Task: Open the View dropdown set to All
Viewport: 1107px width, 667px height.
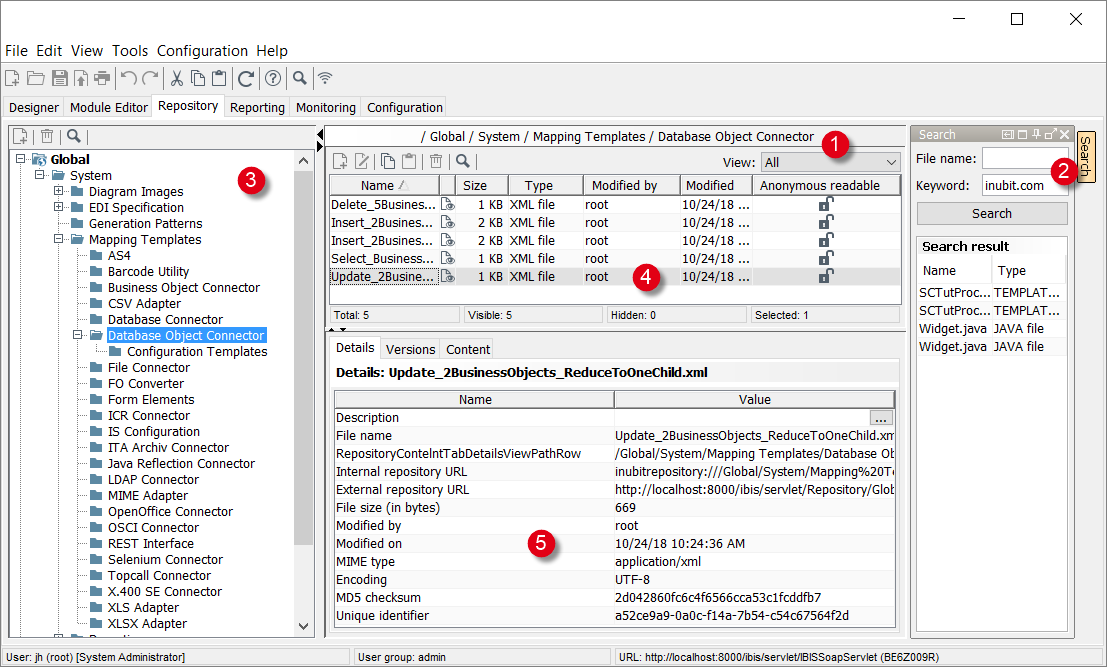Action: click(x=830, y=162)
